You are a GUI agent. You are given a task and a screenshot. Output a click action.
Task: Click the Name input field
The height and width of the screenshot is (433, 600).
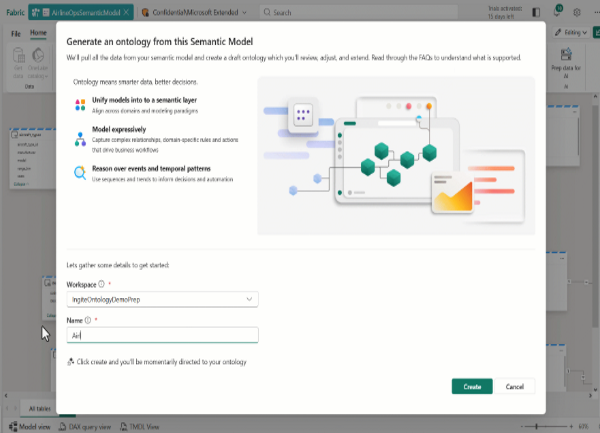click(x=162, y=335)
